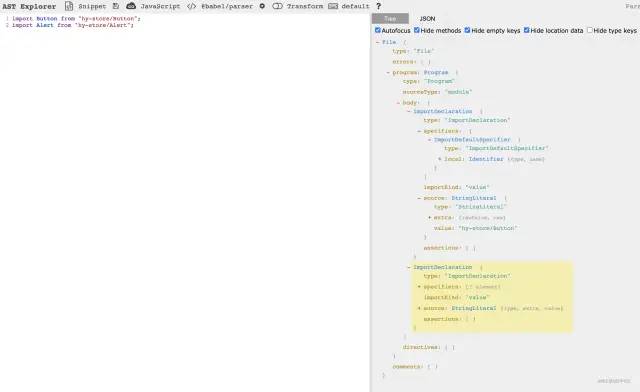Click the errors key row

coord(411,62)
